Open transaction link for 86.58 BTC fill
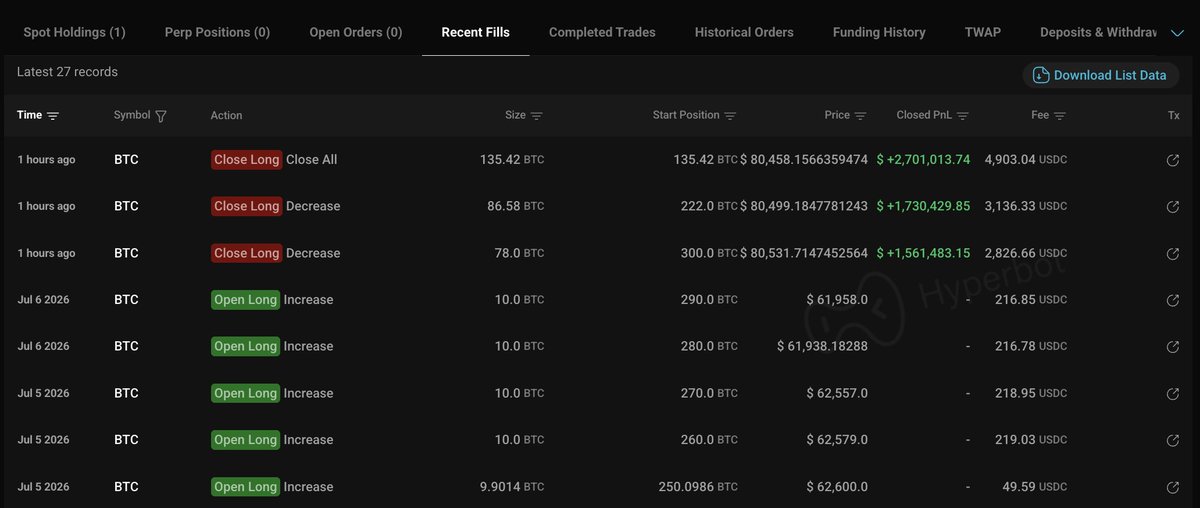This screenshot has width=1200, height=508. pyautogui.click(x=1173, y=207)
